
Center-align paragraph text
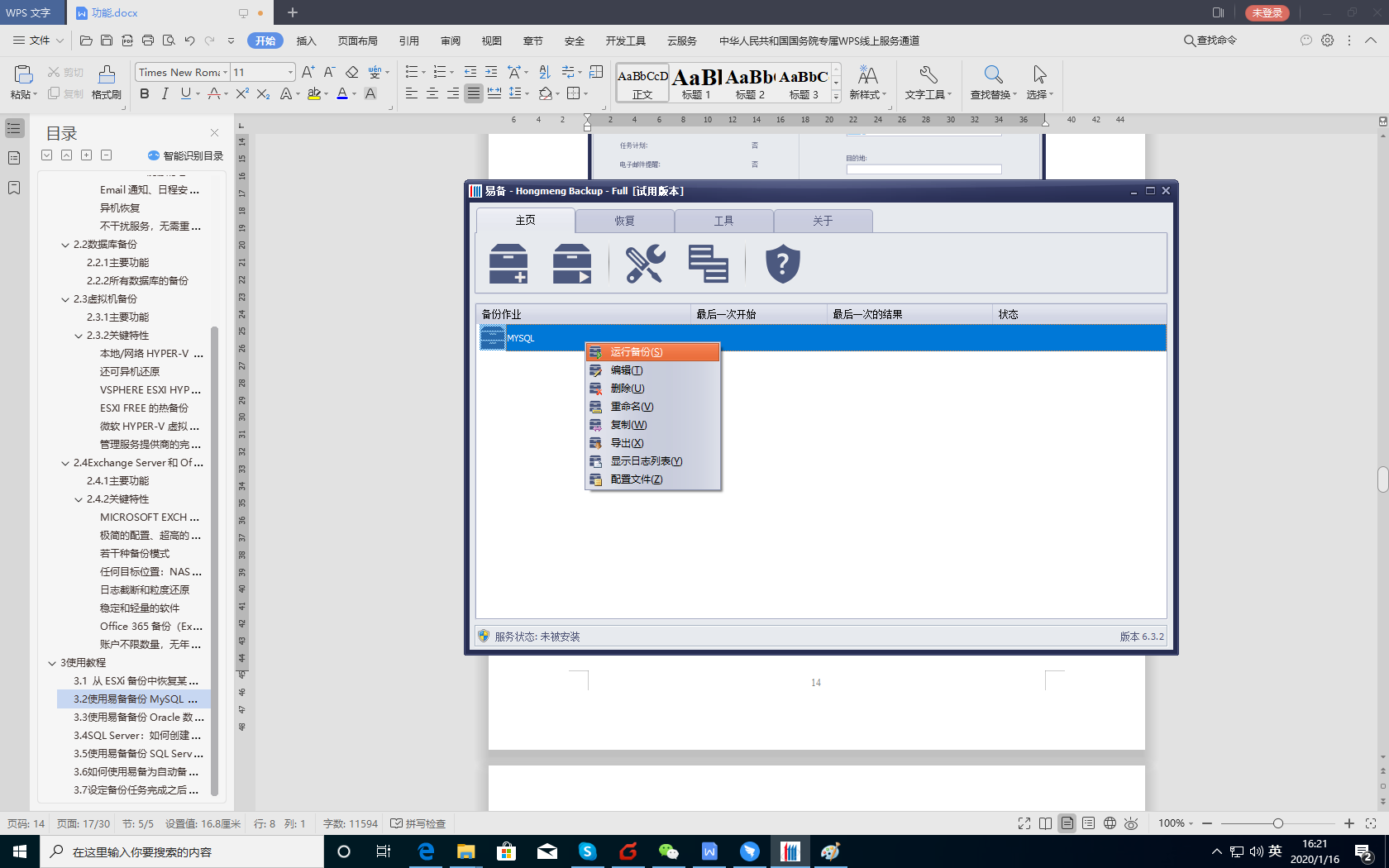point(432,93)
